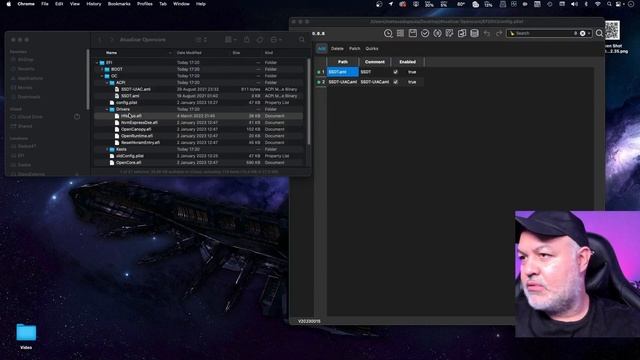Expand the Kexts folder in Finder
This screenshot has height=360, width=640.
click(107, 149)
